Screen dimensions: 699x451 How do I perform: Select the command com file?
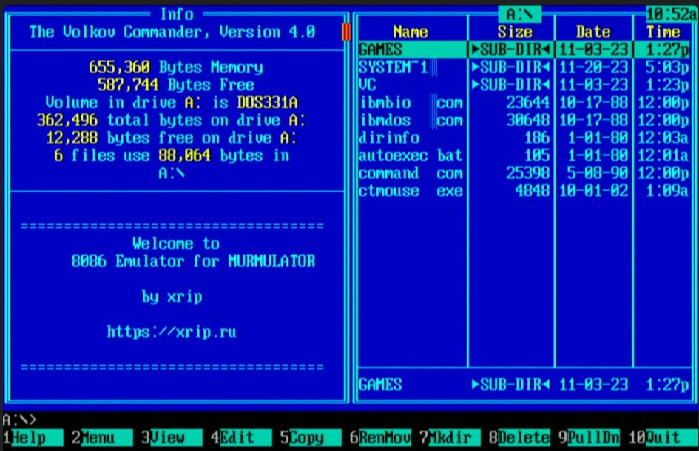click(x=524, y=173)
